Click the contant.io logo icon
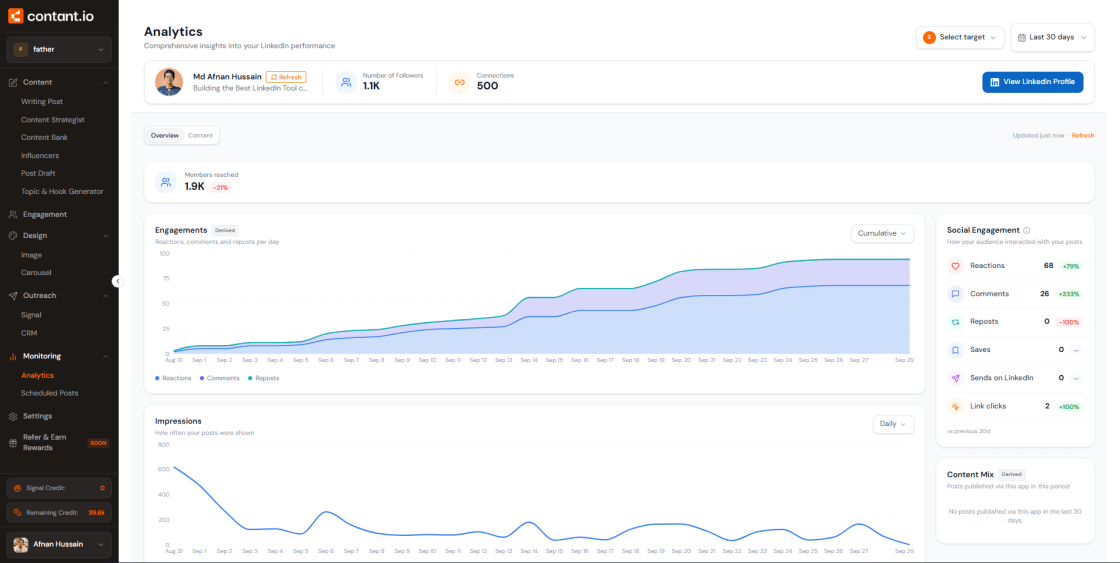The height and width of the screenshot is (563, 1120). 16,15
